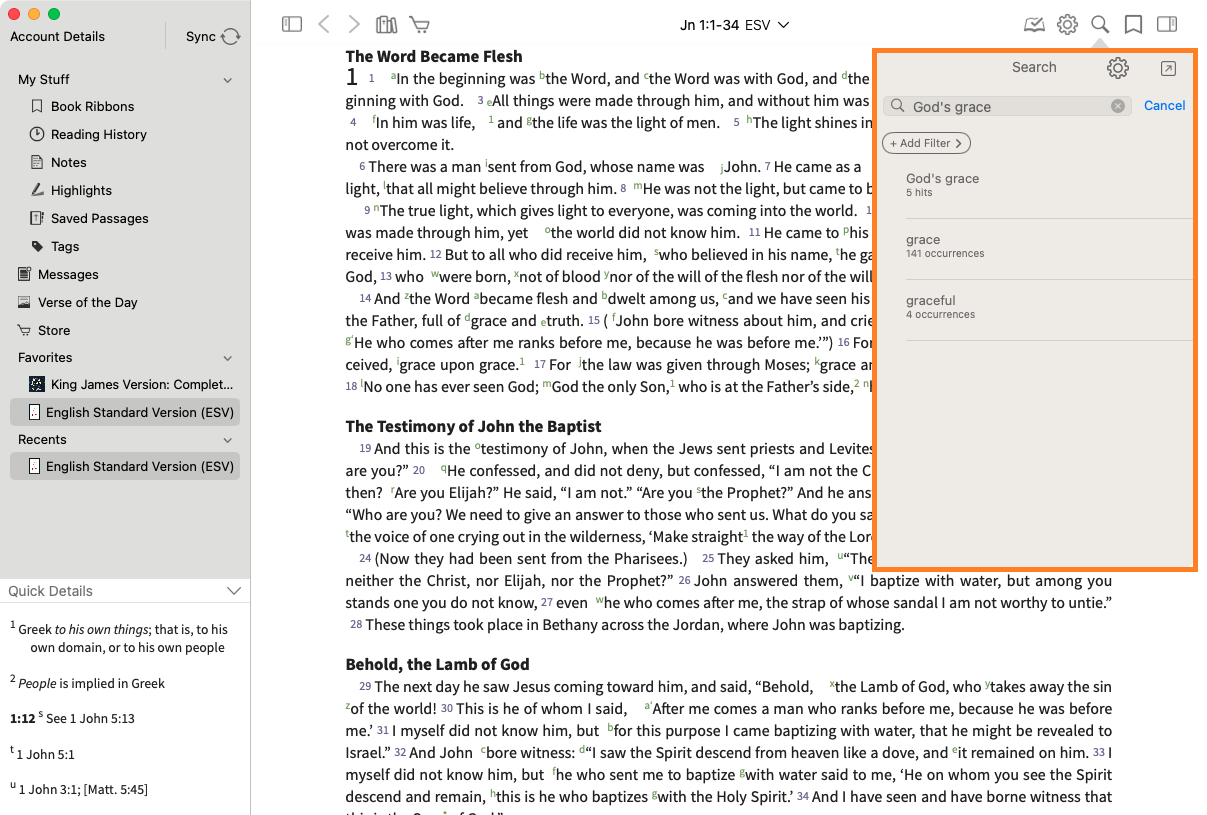Image resolution: width=1207 pixels, height=815 pixels.
Task: Click Cancel in the search panel
Action: click(x=1164, y=106)
